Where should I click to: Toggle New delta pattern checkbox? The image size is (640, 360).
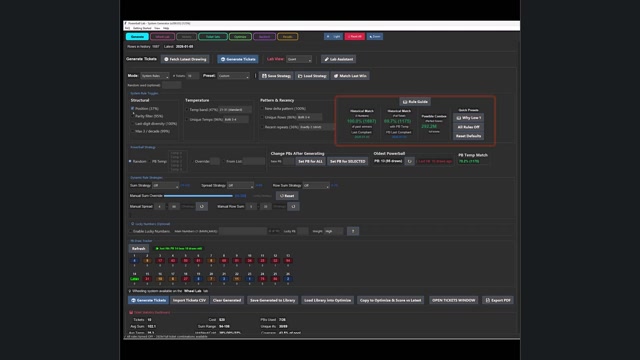[262, 109]
